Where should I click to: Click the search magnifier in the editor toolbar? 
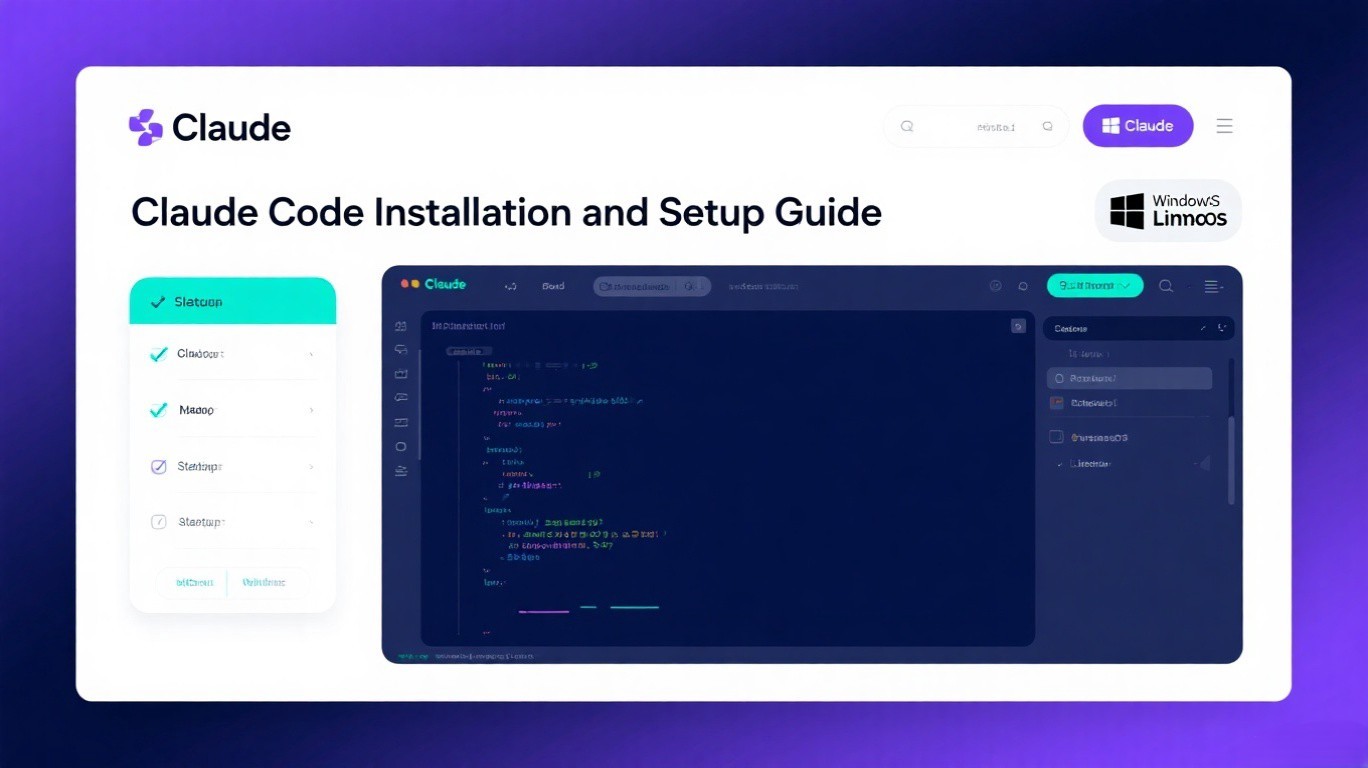coord(1166,286)
